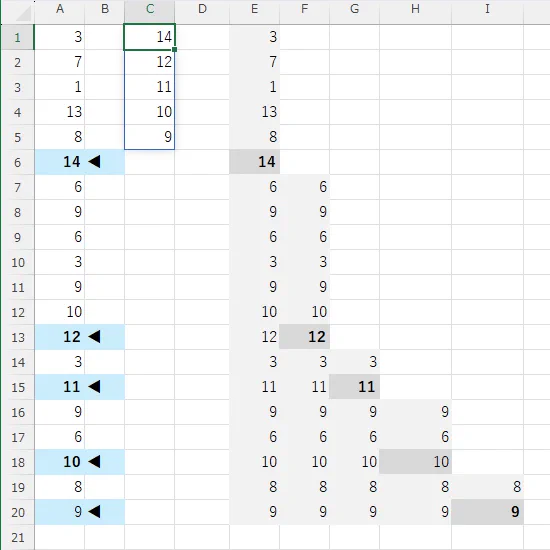Select row 13 header

(18, 337)
